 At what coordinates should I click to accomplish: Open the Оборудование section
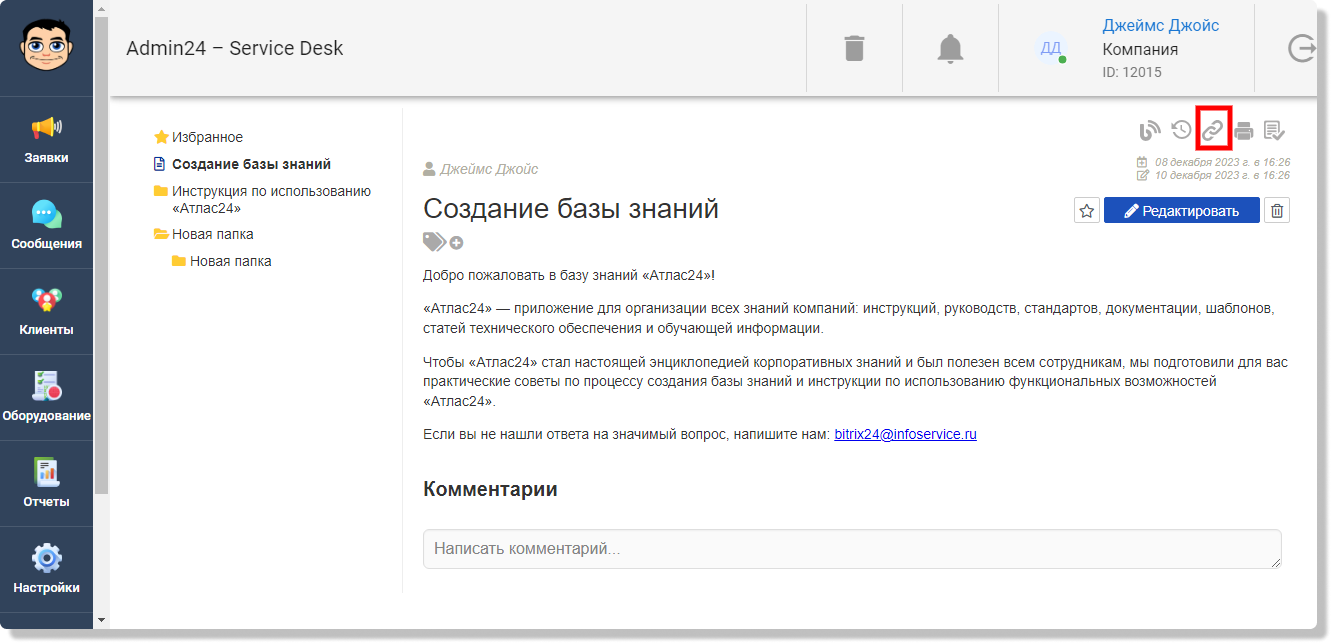coord(46,397)
